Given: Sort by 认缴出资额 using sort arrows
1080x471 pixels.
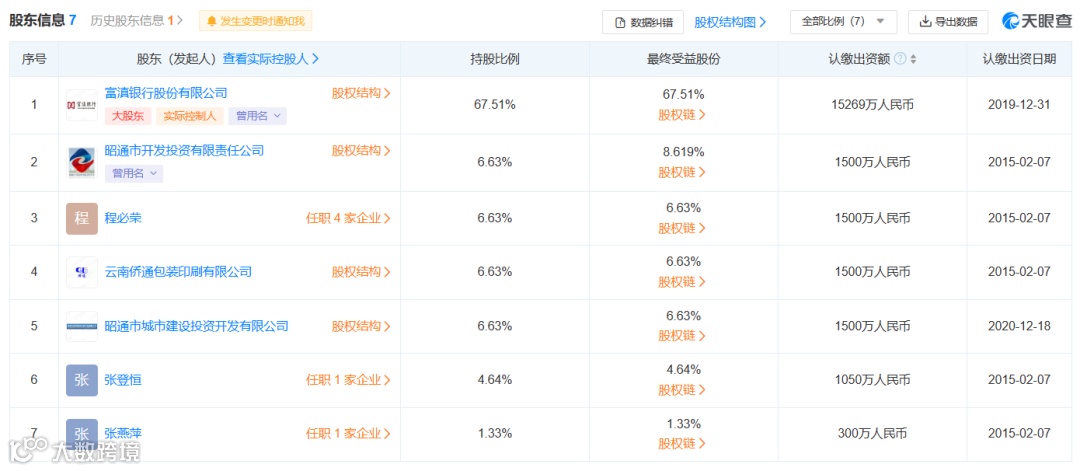Looking at the screenshot, I should 913,59.
